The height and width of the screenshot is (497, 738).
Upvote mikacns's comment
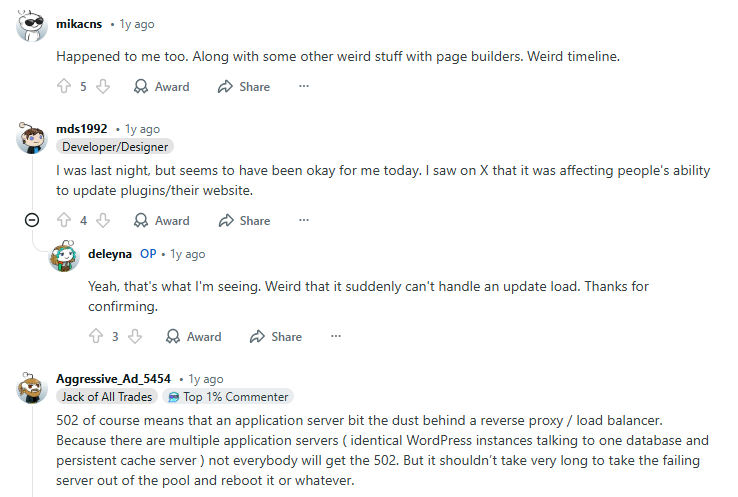(x=65, y=87)
